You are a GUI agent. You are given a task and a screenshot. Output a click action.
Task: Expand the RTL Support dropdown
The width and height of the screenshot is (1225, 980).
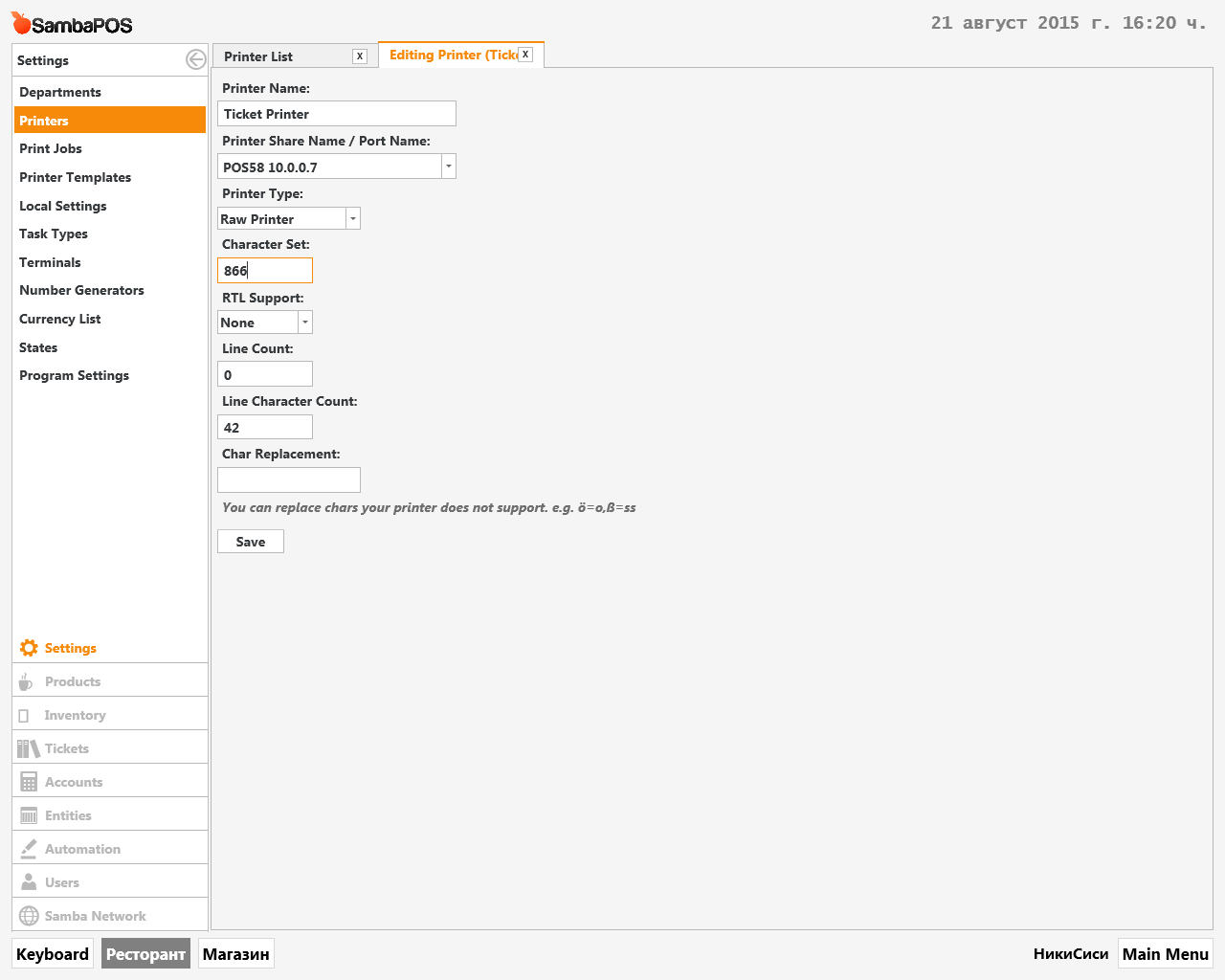304,323
